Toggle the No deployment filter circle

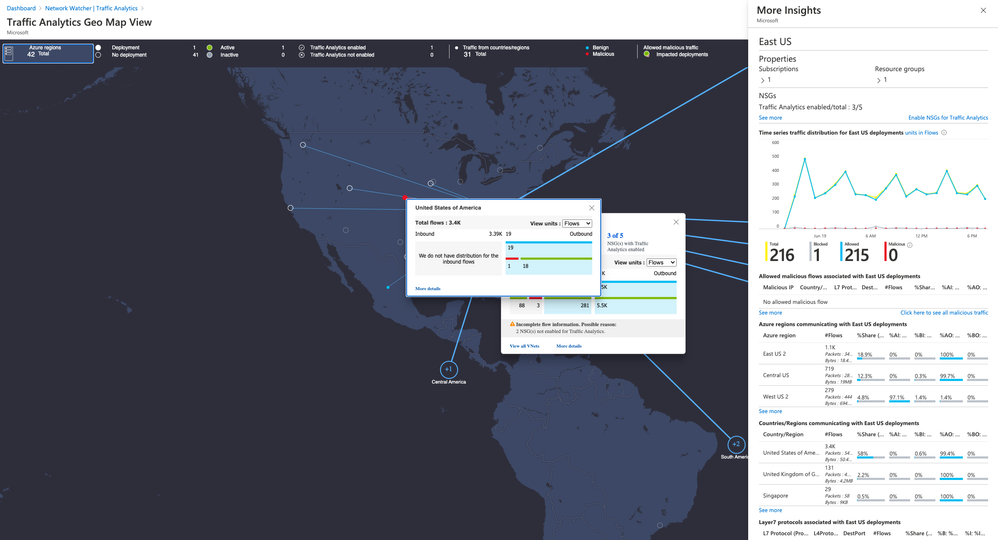coord(98,55)
